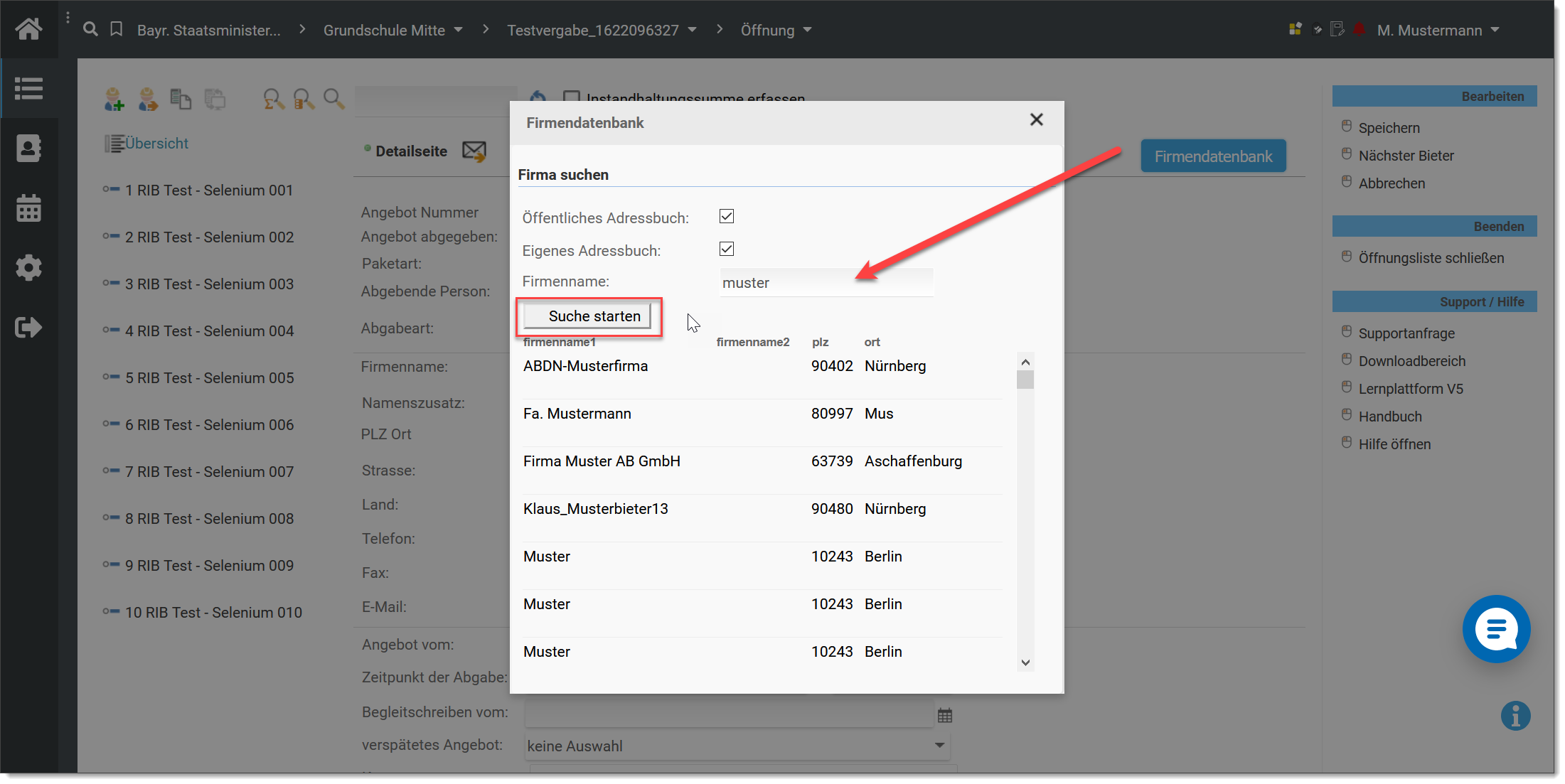Click the bidder with orange arrow icon
Viewport: 1565px width, 784px height.
(148, 99)
